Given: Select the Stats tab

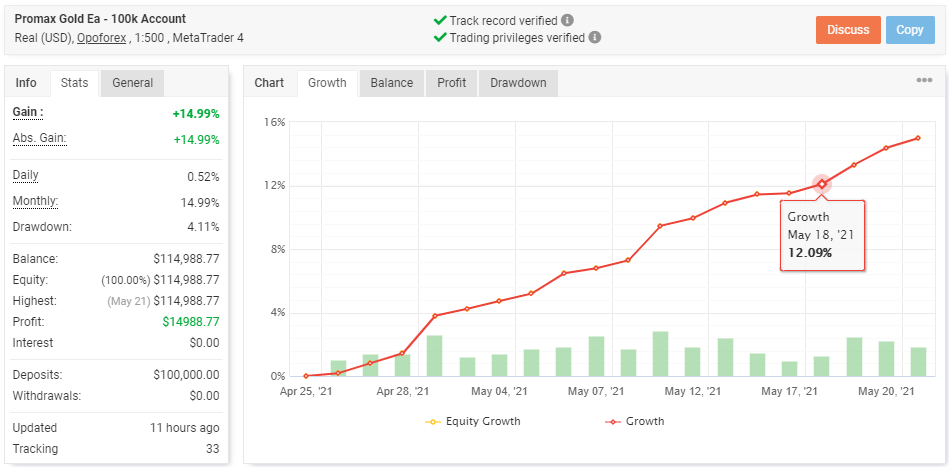Looking at the screenshot, I should coord(74,83).
